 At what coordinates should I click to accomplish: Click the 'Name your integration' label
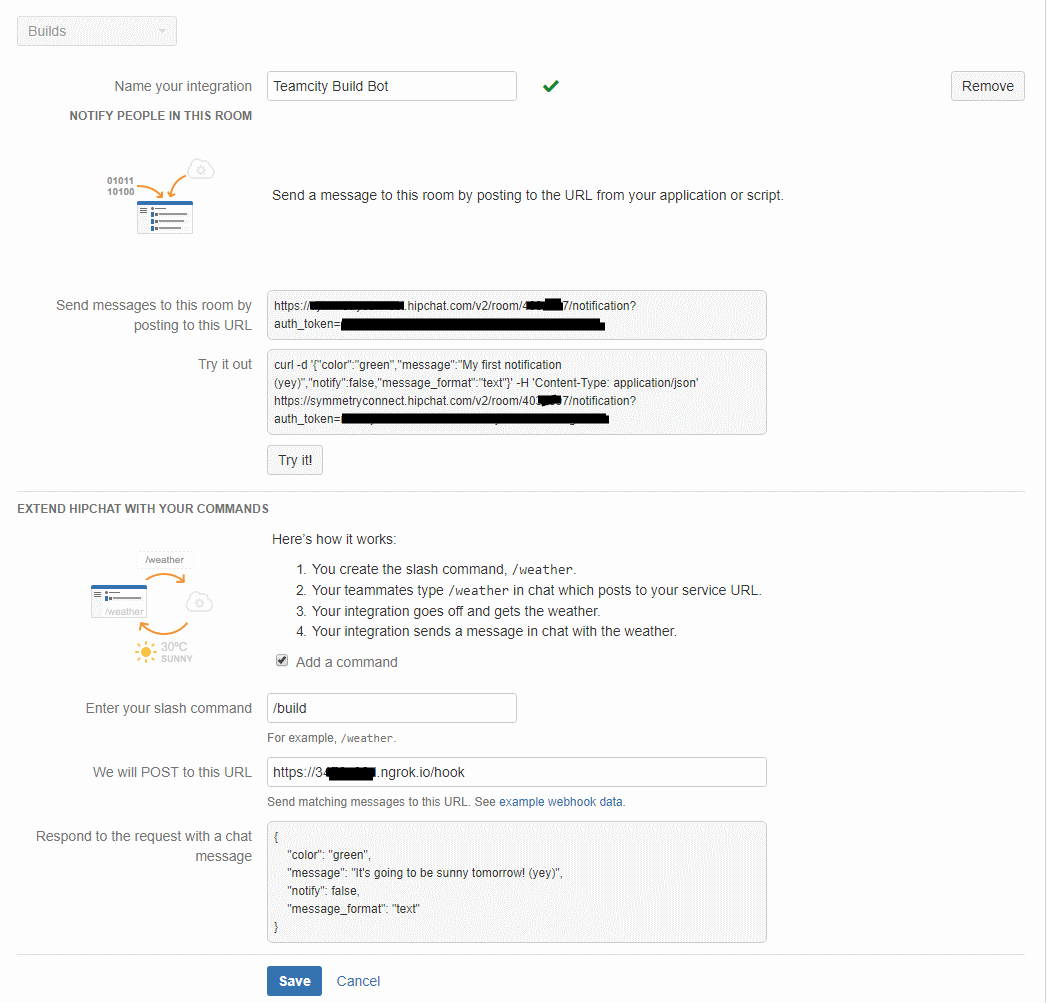tap(183, 86)
